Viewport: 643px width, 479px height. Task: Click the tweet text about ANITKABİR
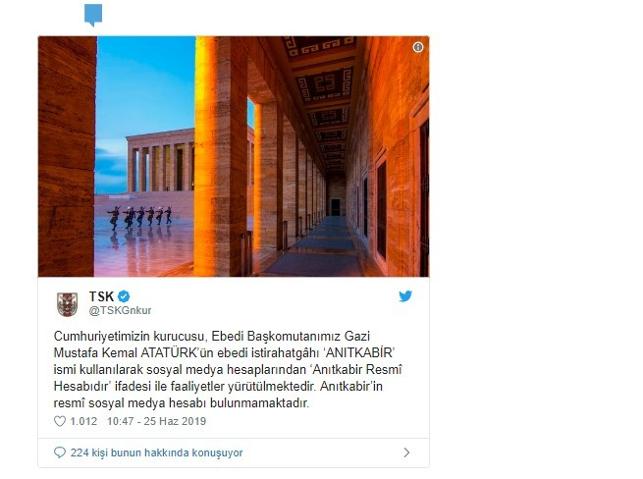[x=228, y=370]
